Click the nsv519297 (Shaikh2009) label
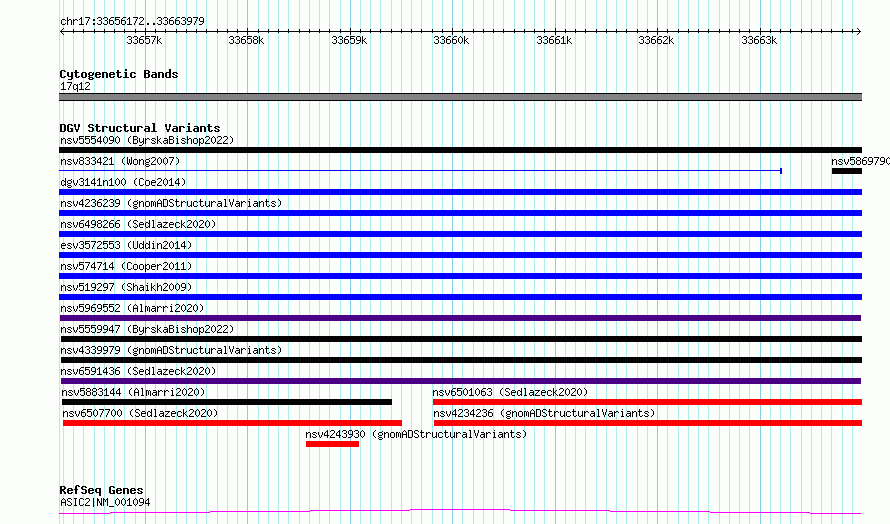Image resolution: width=890 pixels, height=524 pixels. 126,287
